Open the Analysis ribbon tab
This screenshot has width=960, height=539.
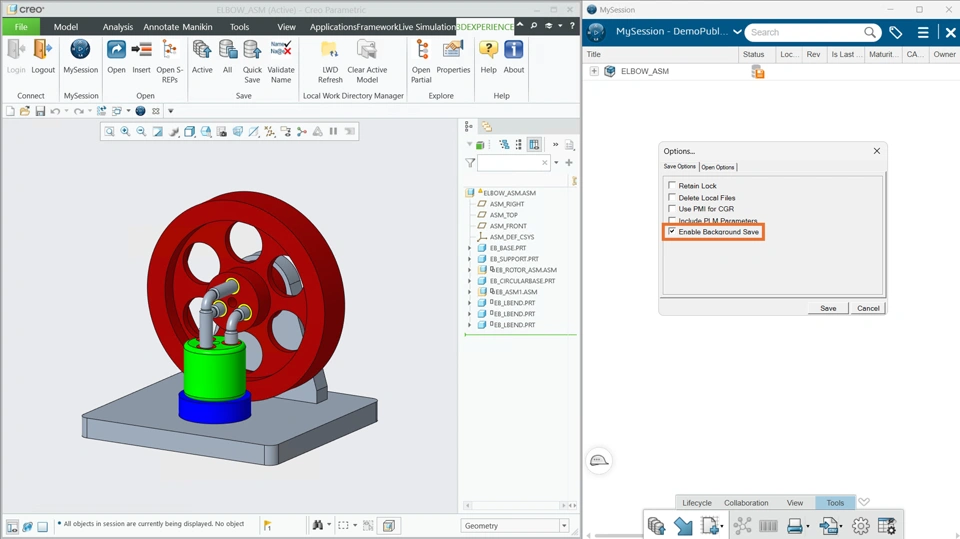click(118, 27)
